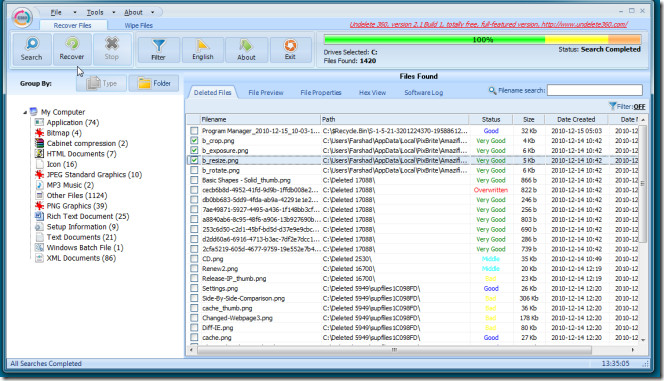Click the Exit toolbar button
Viewport: 664px width, 381px height.
[290, 50]
